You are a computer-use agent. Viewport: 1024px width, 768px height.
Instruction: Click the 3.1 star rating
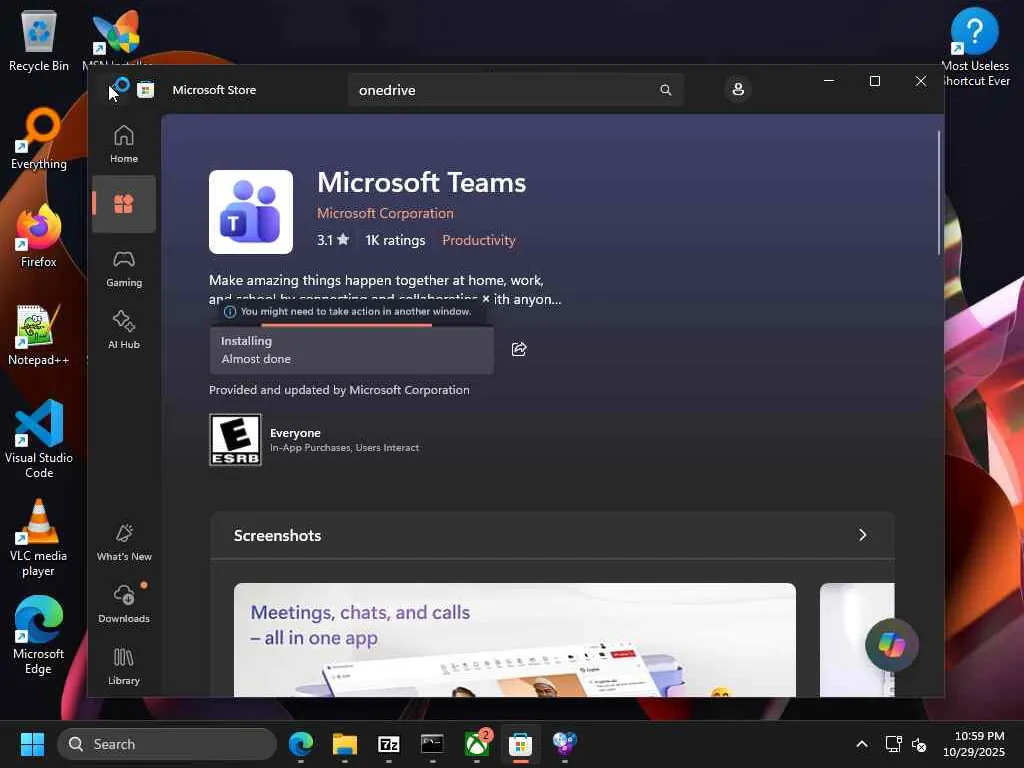[333, 240]
